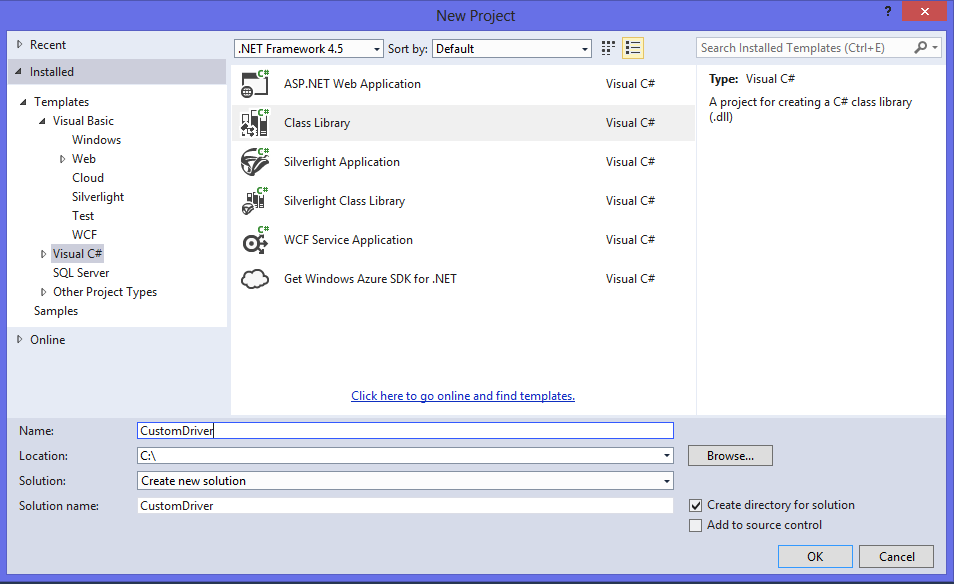Image resolution: width=954 pixels, height=584 pixels.
Task: Click the Browse... button
Action: 730,456
